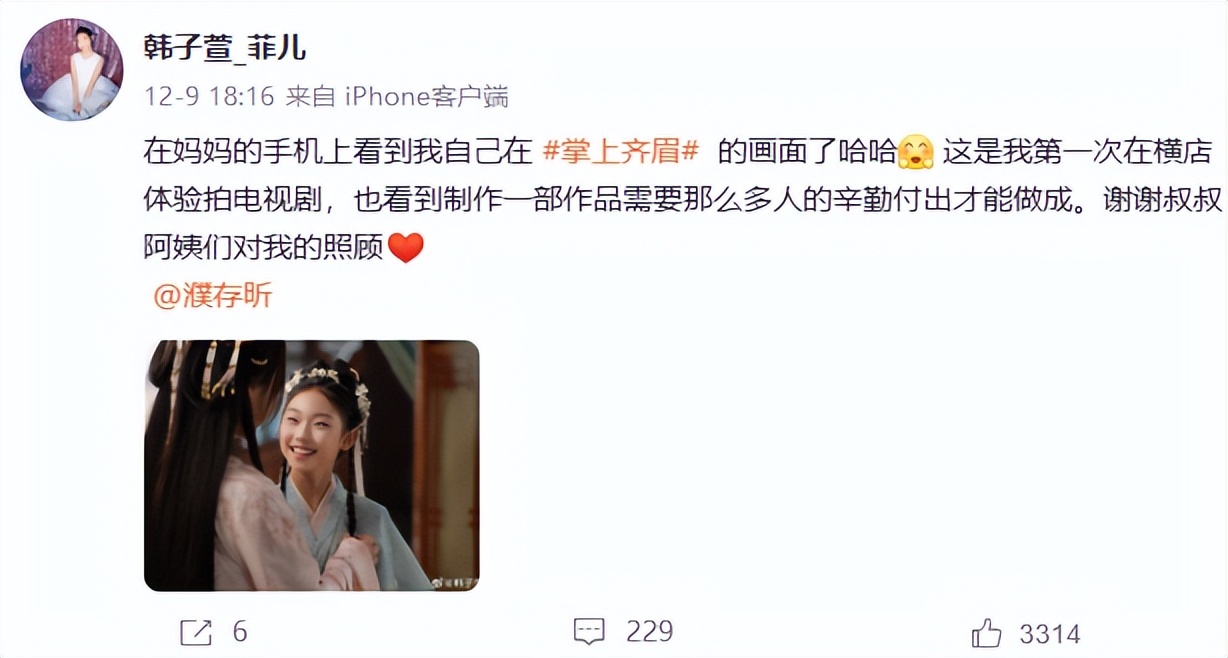This screenshot has height=658, width=1228.
Task: Like the post with thumbs-up icon
Action: [x=987, y=633]
